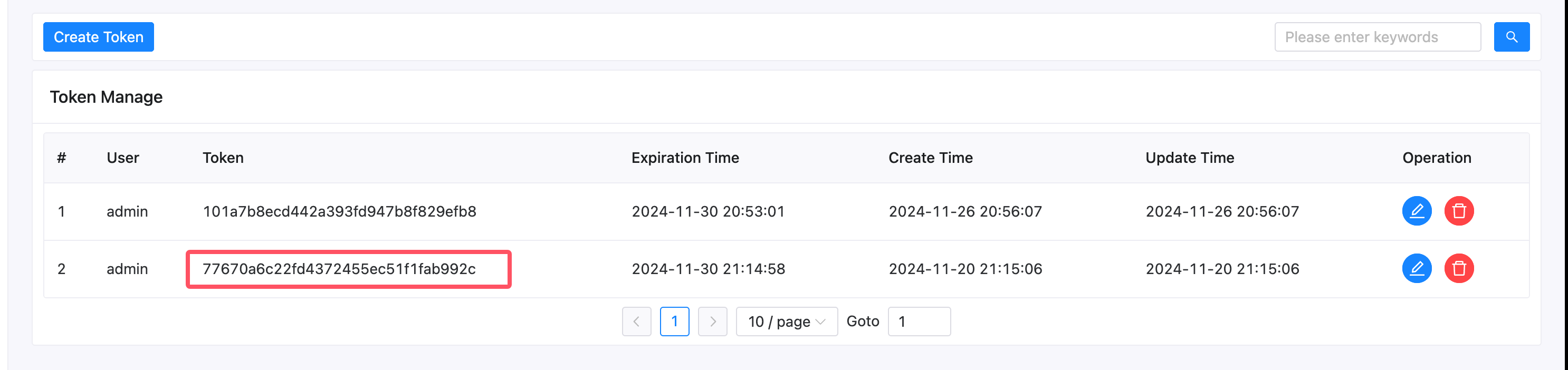Click the Token Manage heading
This screenshot has height=370, width=1568.
[x=106, y=97]
